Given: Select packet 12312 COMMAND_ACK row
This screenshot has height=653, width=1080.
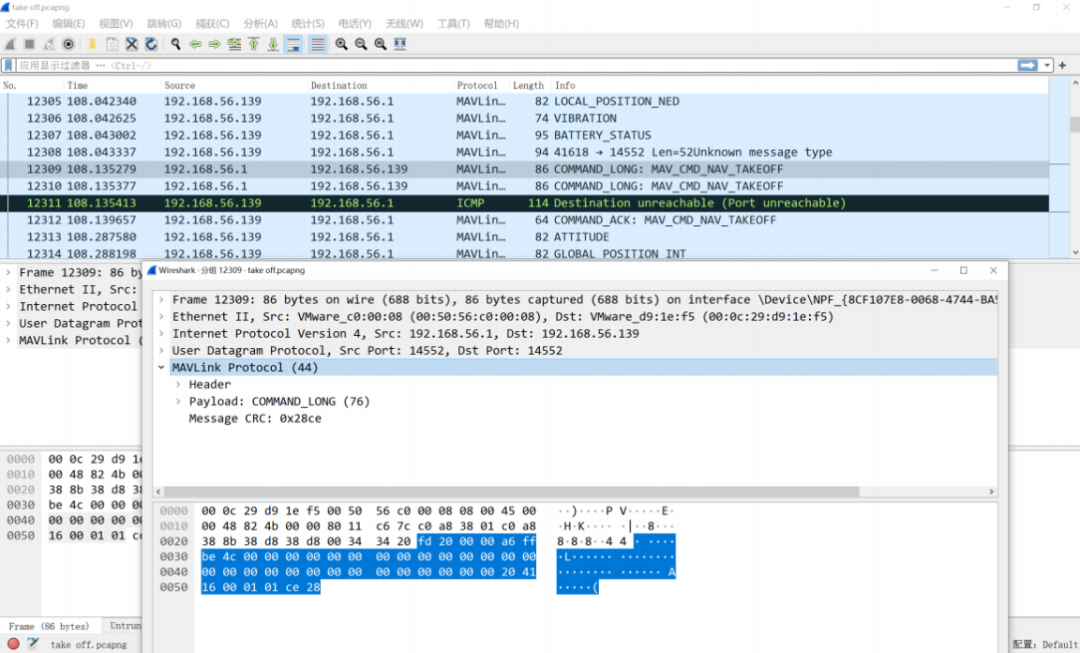Looking at the screenshot, I should click(x=525, y=220).
